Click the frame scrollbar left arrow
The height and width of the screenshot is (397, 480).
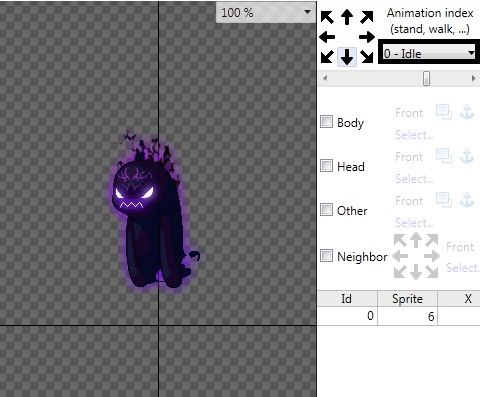coord(325,79)
